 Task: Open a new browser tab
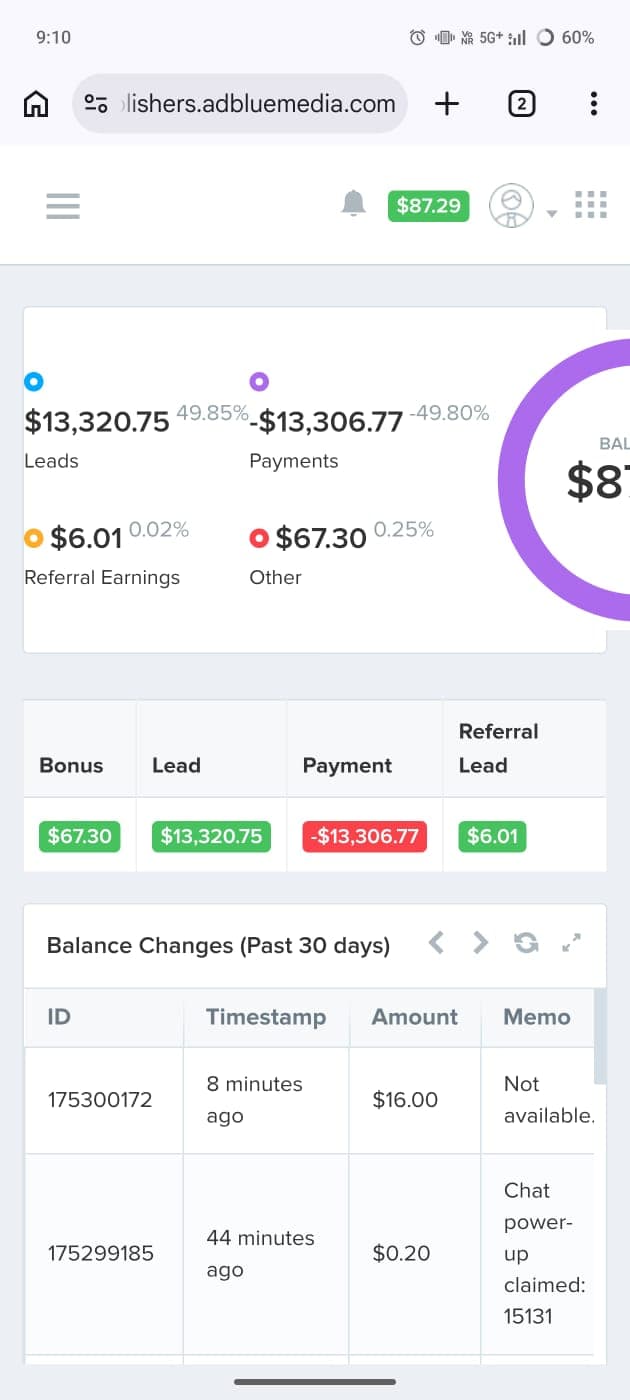tap(447, 104)
